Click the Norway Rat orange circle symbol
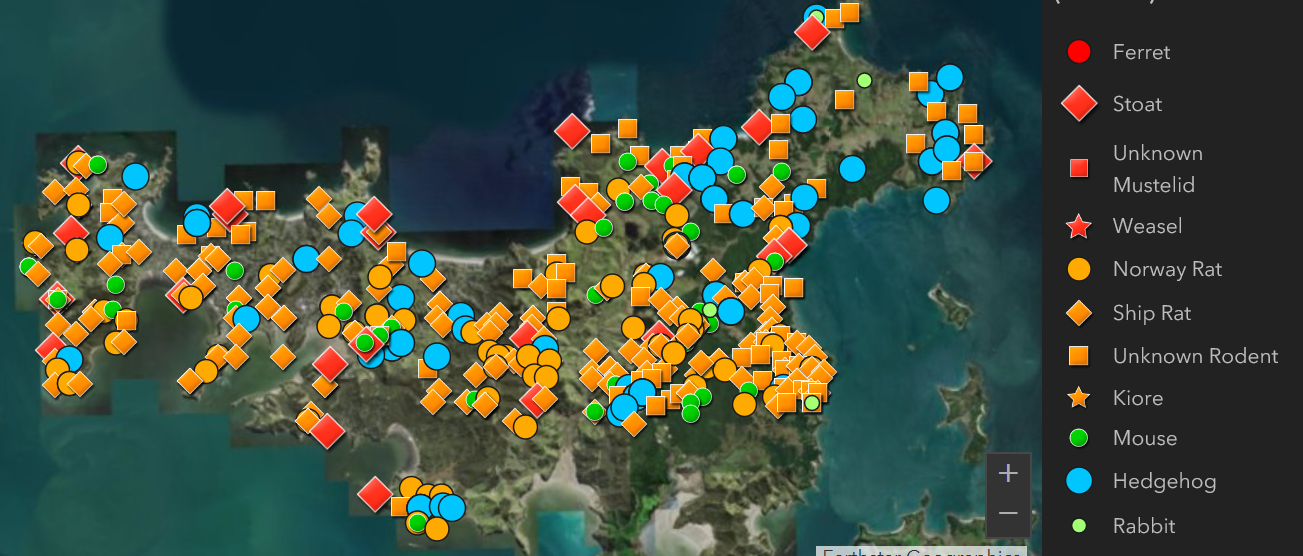 click(x=1078, y=269)
